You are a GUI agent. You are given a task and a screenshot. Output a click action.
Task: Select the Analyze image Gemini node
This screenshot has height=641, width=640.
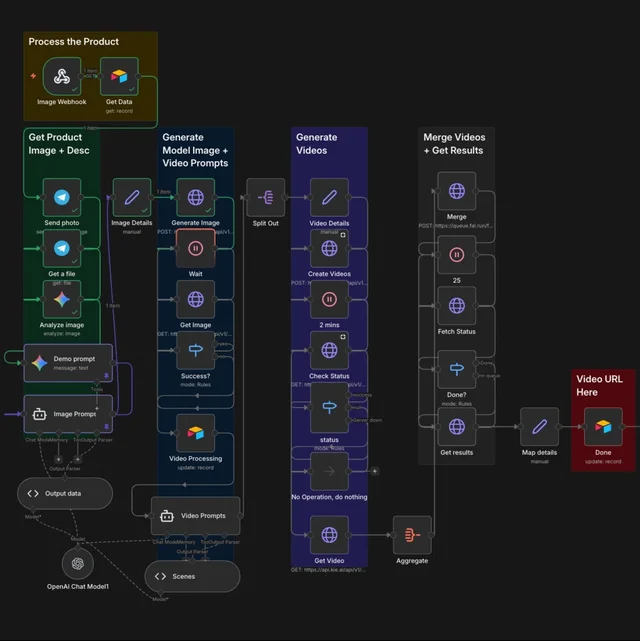62,298
